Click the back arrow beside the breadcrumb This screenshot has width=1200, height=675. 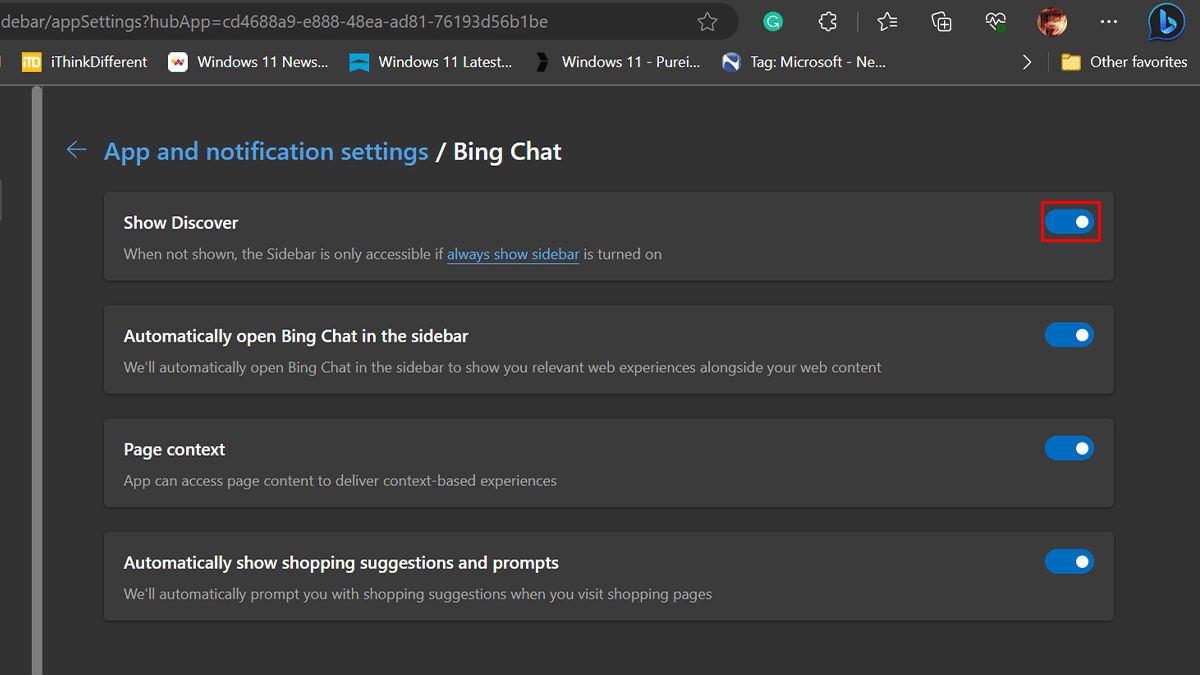coord(77,151)
